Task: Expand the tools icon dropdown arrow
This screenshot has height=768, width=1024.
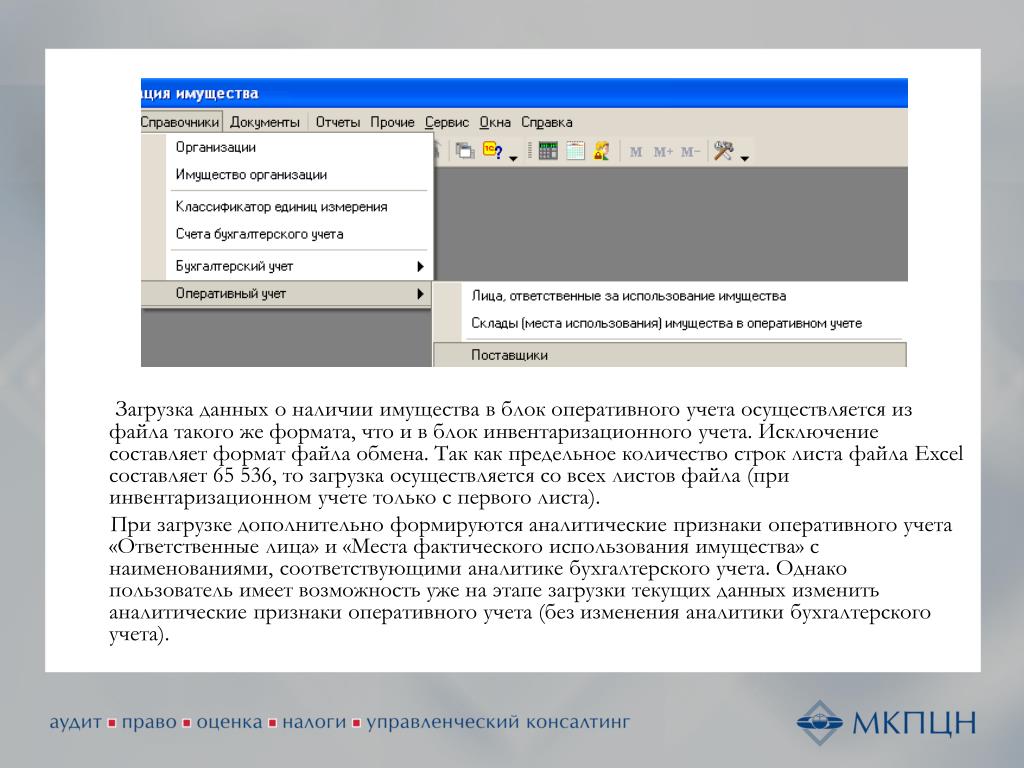Action: pyautogui.click(x=744, y=158)
